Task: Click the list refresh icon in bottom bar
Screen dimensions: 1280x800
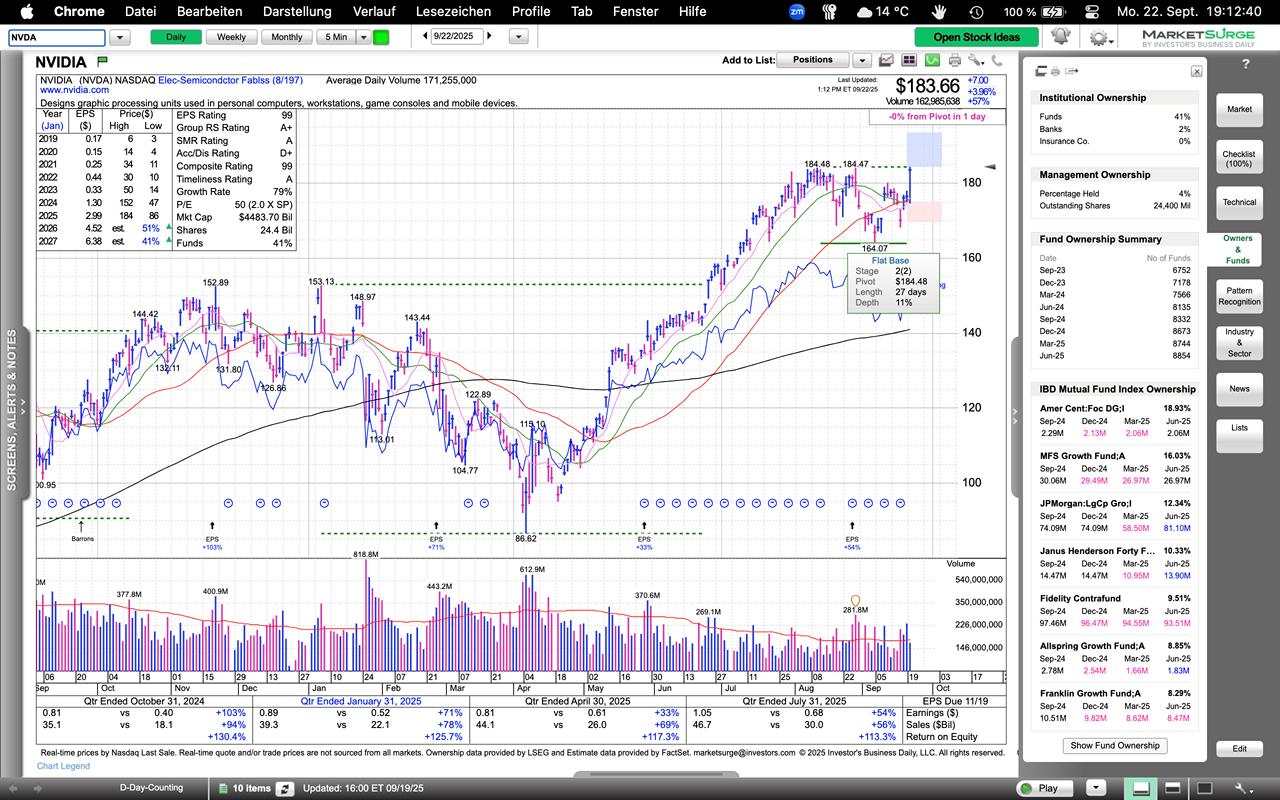Action: (x=285, y=788)
